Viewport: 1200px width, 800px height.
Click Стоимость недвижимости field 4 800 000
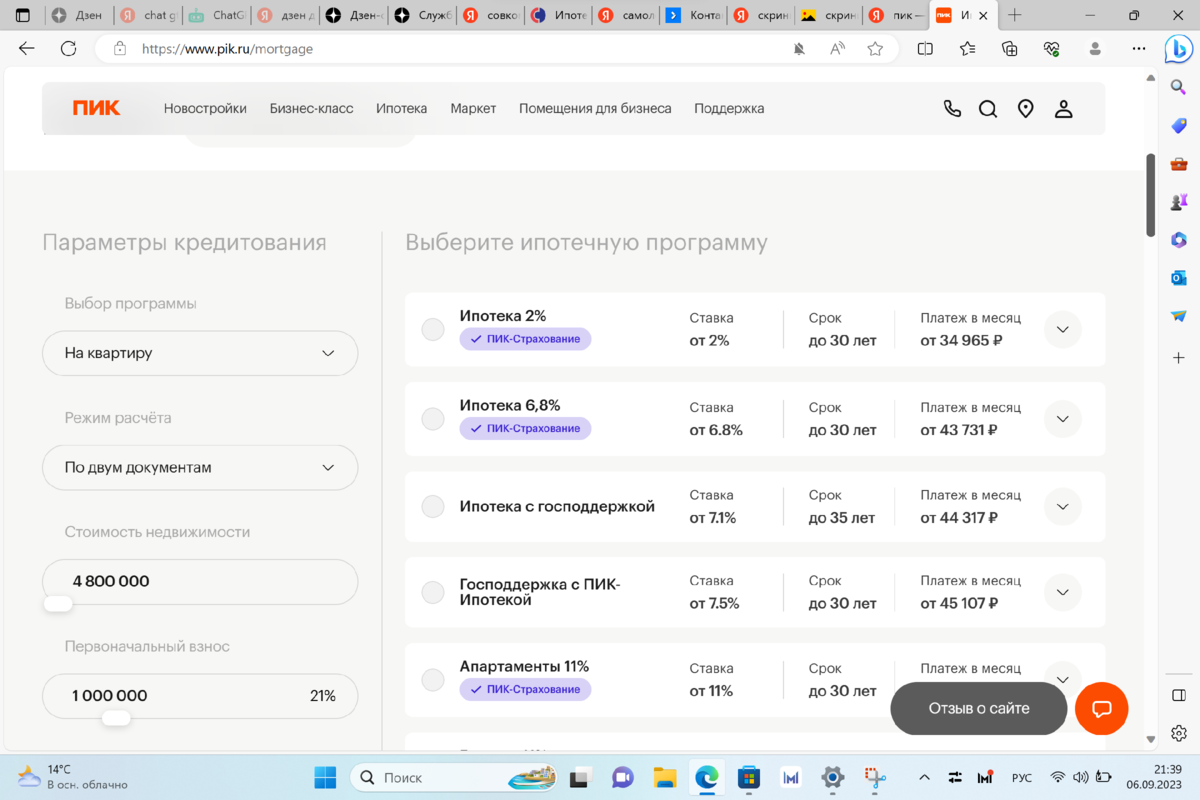(200, 581)
